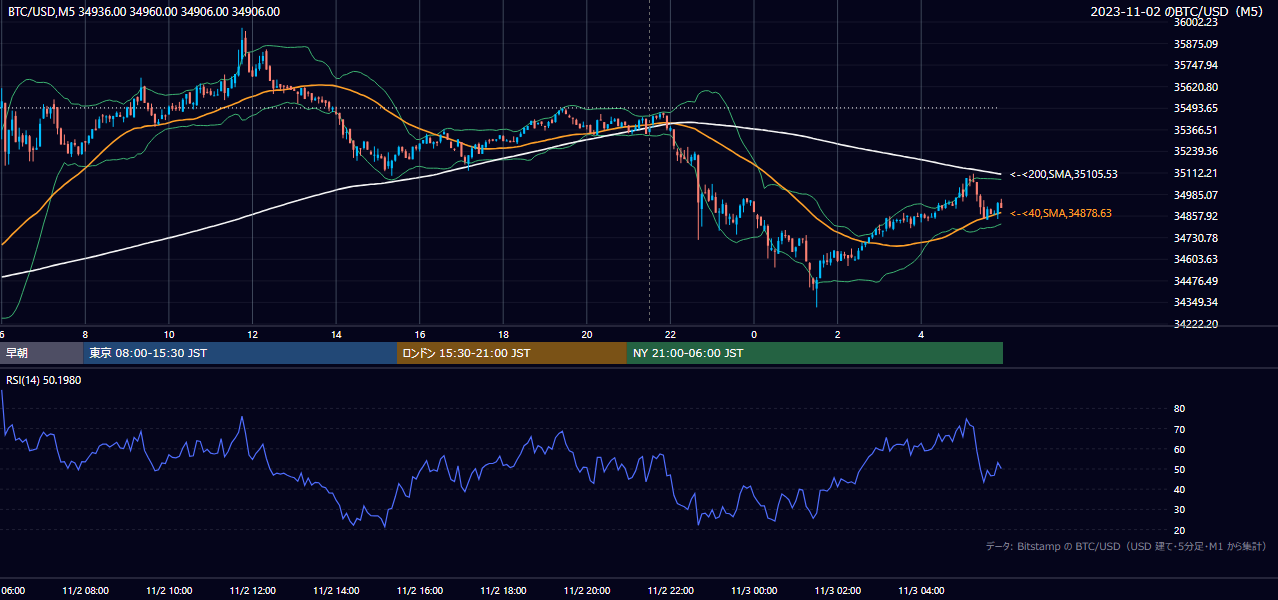Click the 11/2 14:00 bottom time label
This screenshot has width=1278, height=600.
[336, 590]
